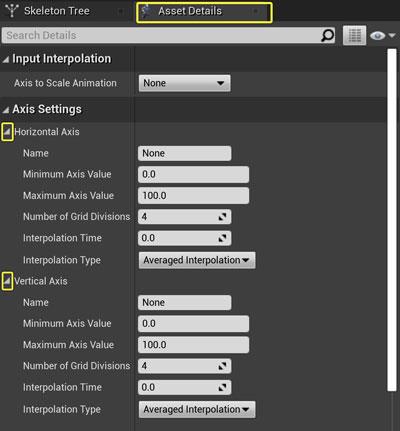The image size is (400, 431).
Task: Click the search magnifier icon in Search Details
Action: tap(327, 35)
